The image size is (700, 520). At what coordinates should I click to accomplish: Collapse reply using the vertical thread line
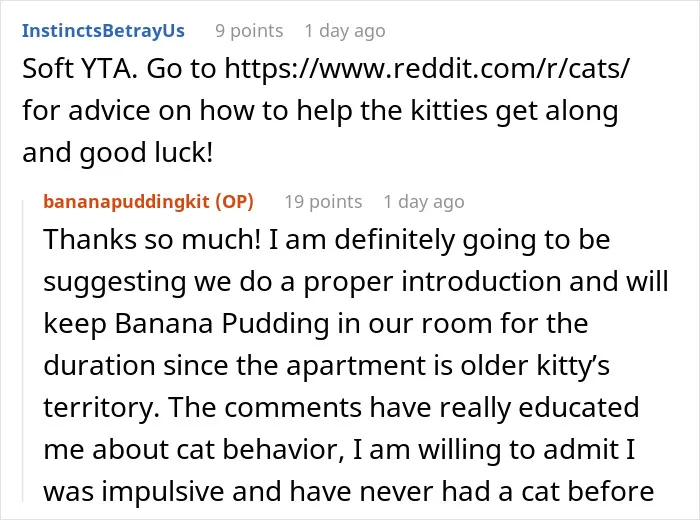click(x=23, y=350)
